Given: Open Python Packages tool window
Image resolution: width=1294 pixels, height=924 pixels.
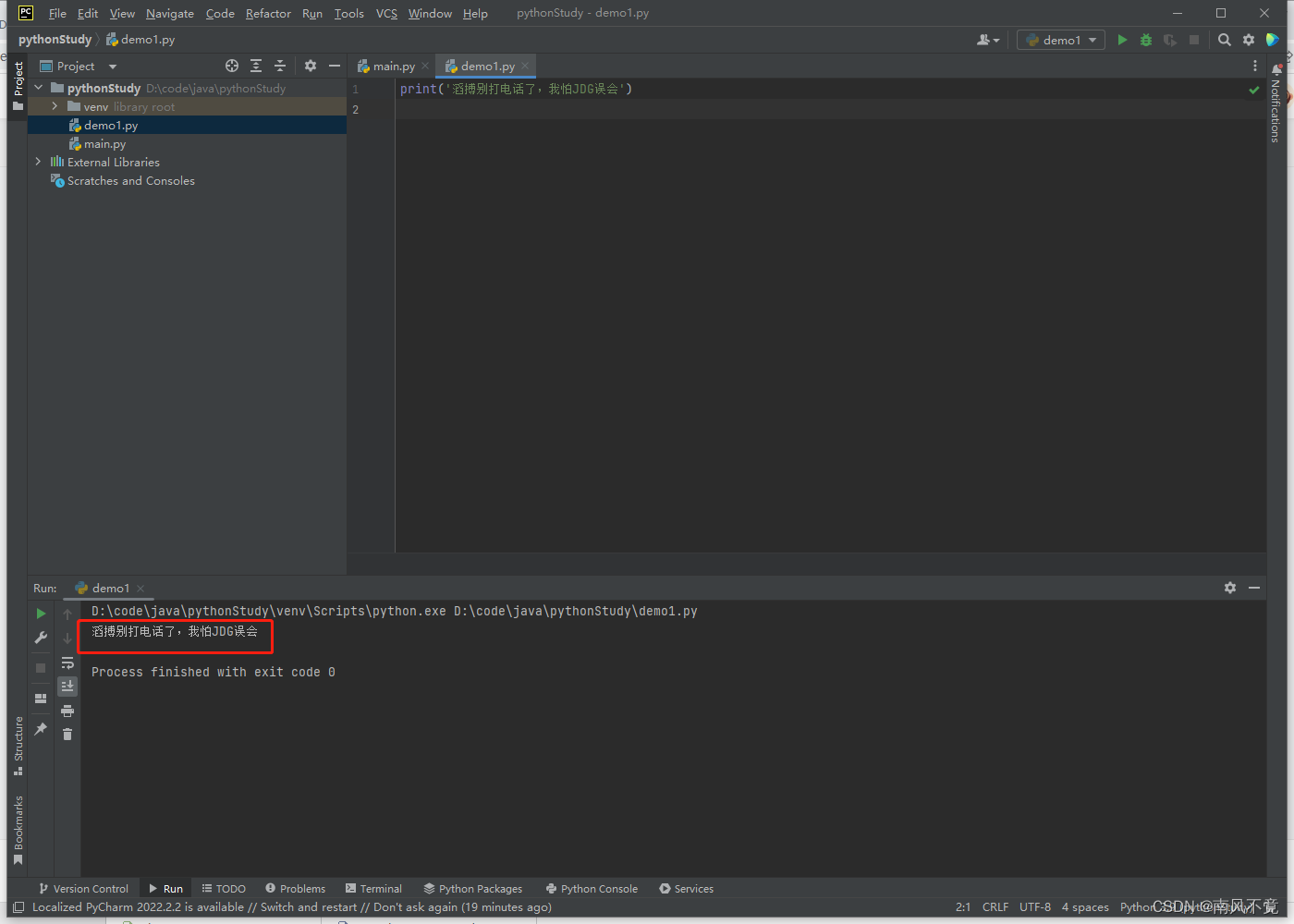Looking at the screenshot, I should click(x=473, y=889).
